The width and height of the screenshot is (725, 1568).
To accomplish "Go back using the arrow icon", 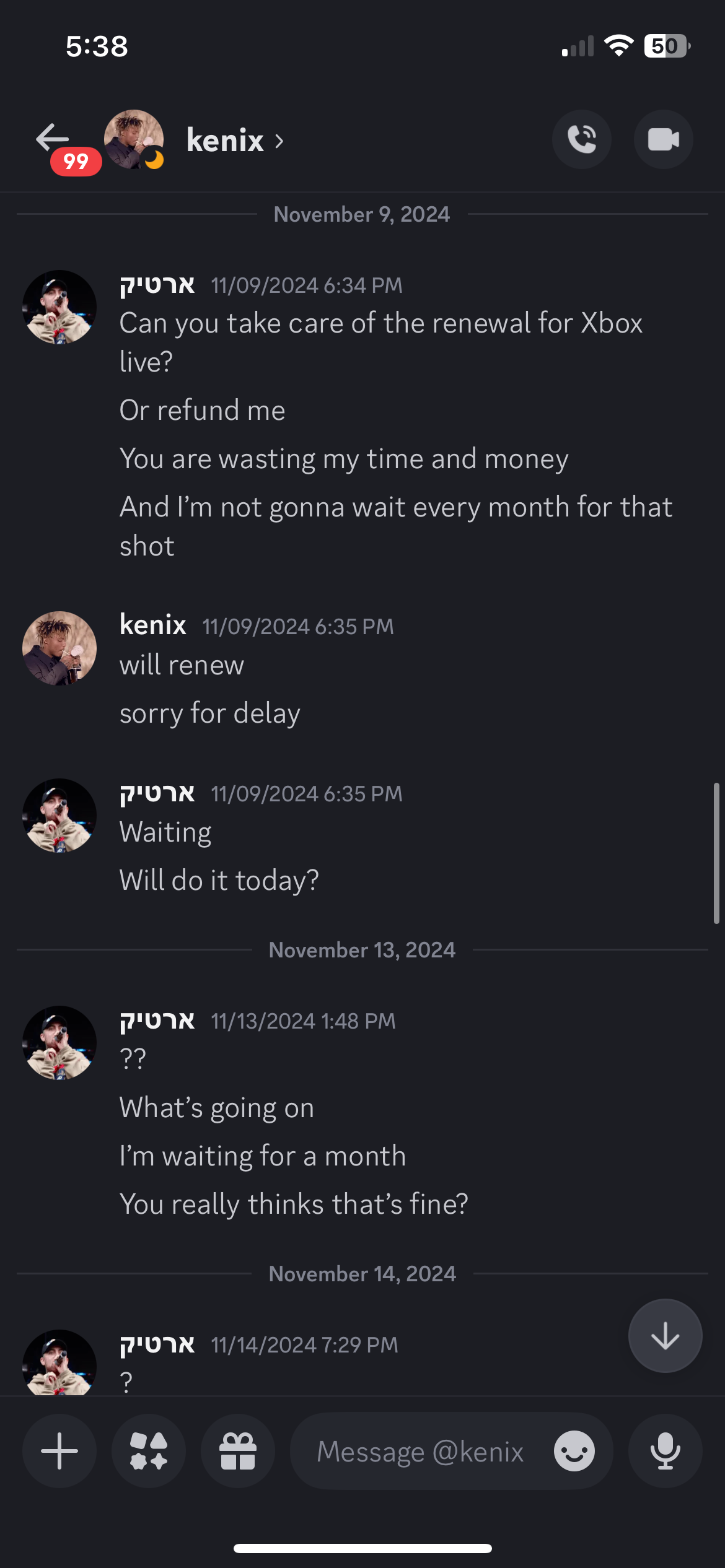I will (52, 137).
